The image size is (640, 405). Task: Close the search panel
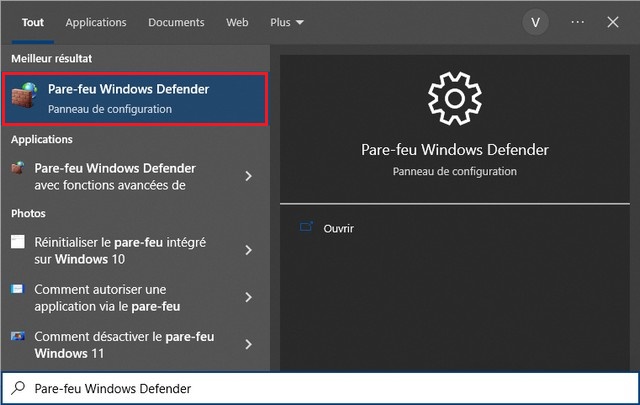613,22
